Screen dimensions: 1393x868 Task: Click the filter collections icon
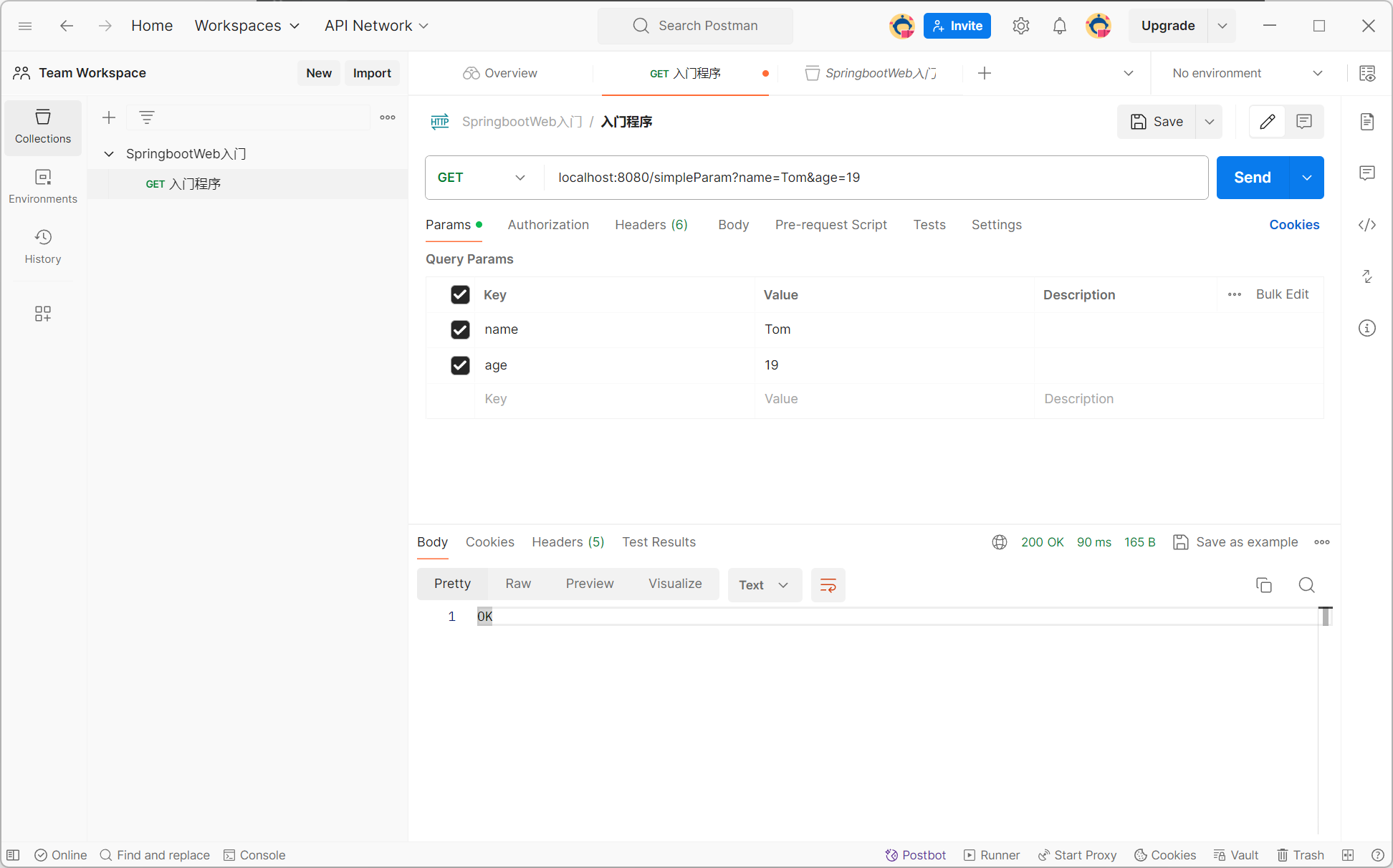coord(147,117)
